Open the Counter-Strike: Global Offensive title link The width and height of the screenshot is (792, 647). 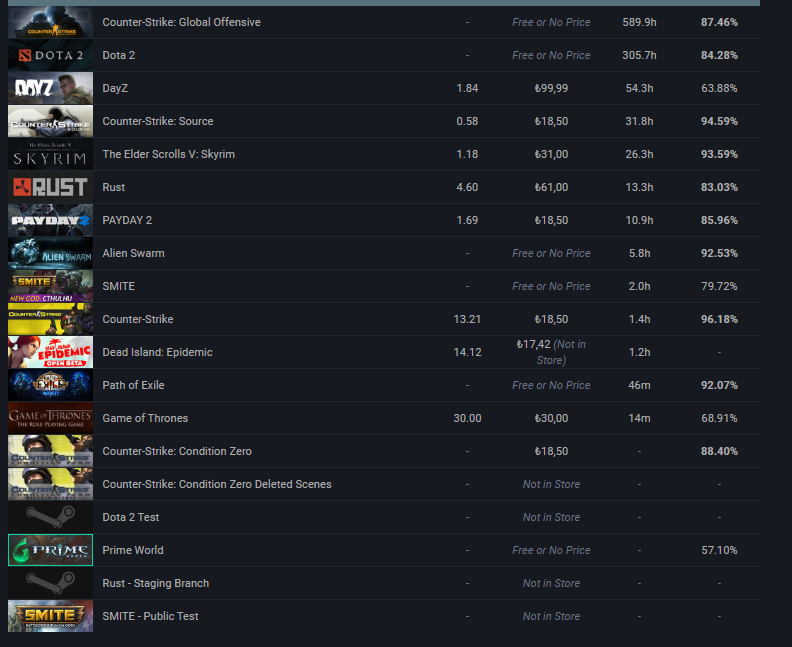click(181, 22)
